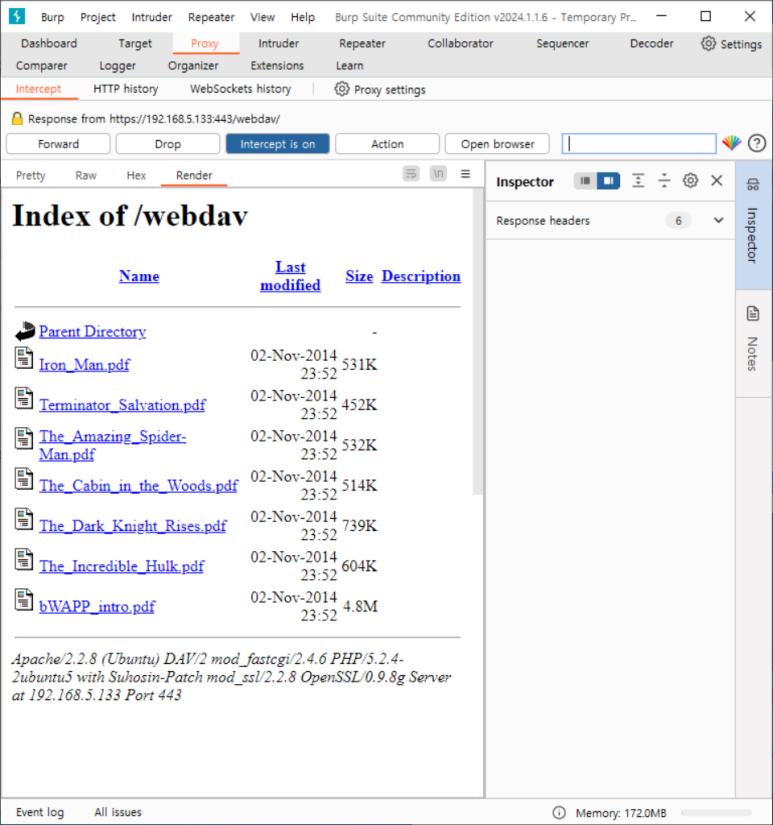This screenshot has height=825, width=773.
Task: Click Open browser button
Action: coord(497,144)
